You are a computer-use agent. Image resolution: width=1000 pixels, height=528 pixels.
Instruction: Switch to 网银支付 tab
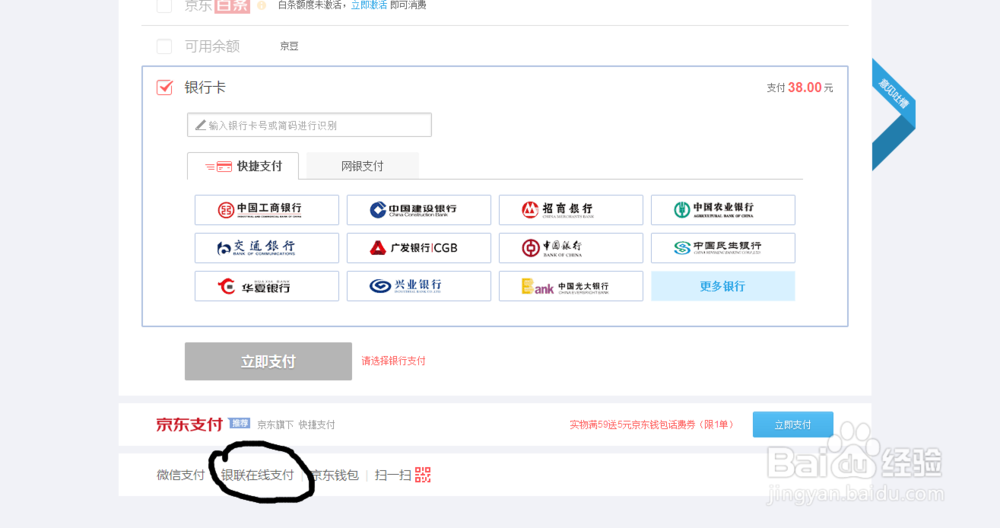(x=362, y=166)
